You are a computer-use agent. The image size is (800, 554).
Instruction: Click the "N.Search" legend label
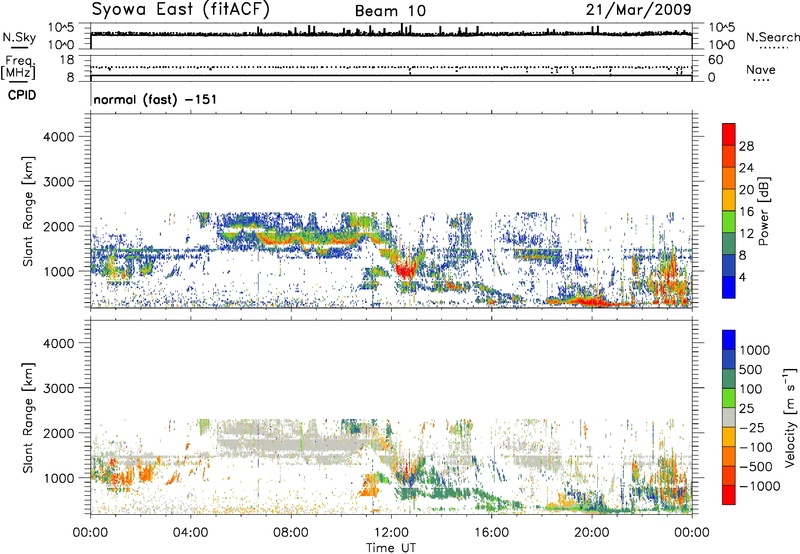click(772, 37)
